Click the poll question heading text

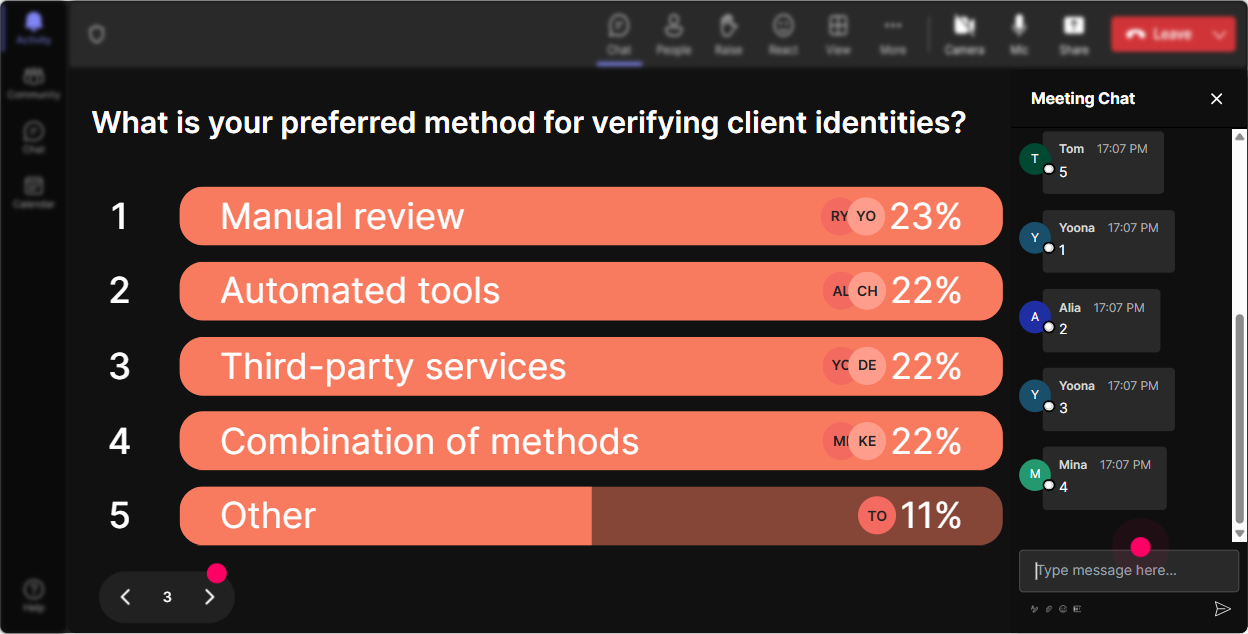coord(529,123)
